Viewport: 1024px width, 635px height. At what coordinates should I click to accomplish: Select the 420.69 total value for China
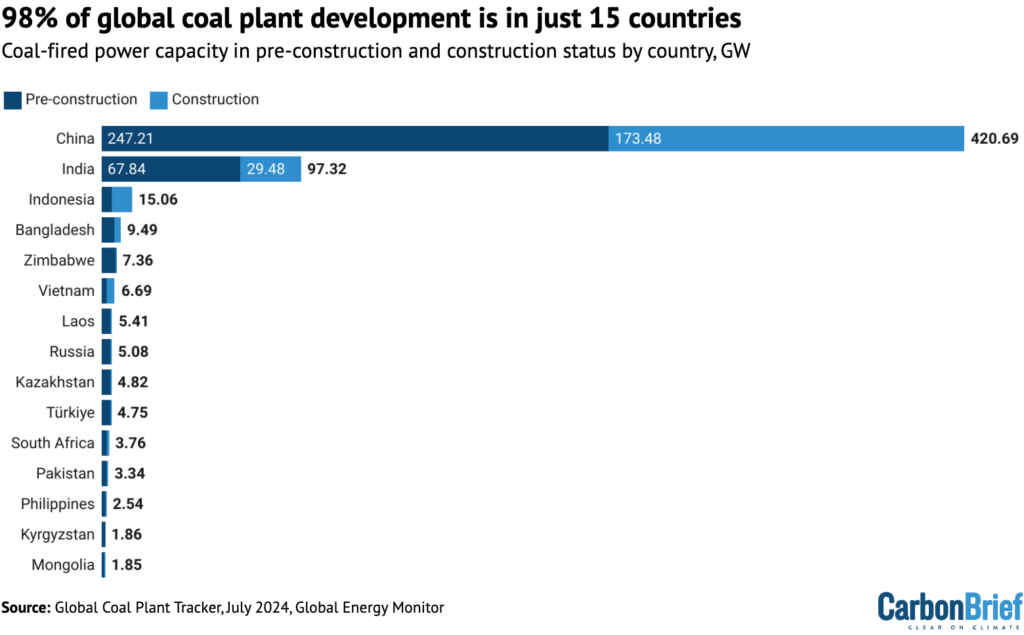pyautogui.click(x=994, y=138)
